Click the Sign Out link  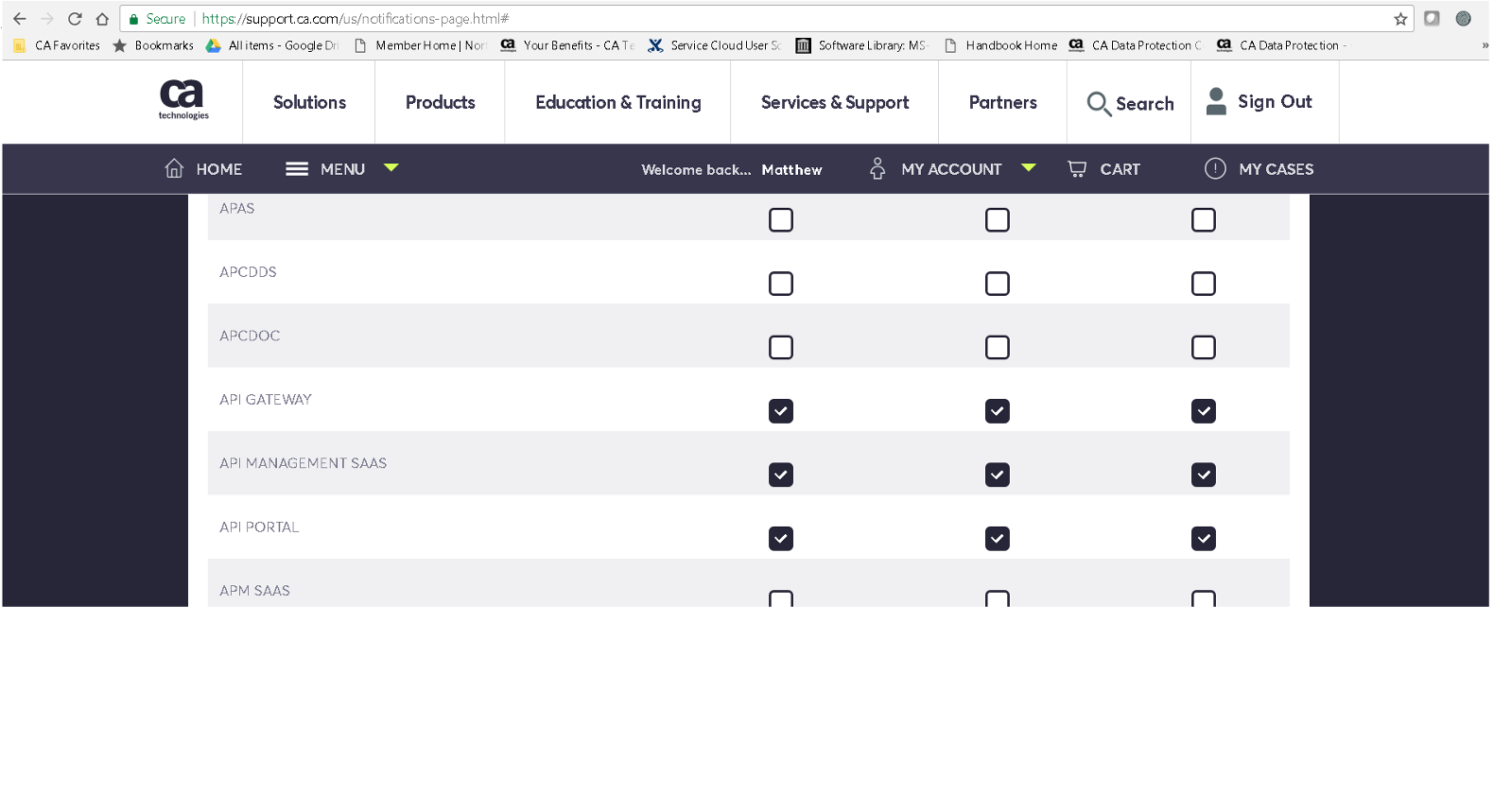[x=1275, y=101]
